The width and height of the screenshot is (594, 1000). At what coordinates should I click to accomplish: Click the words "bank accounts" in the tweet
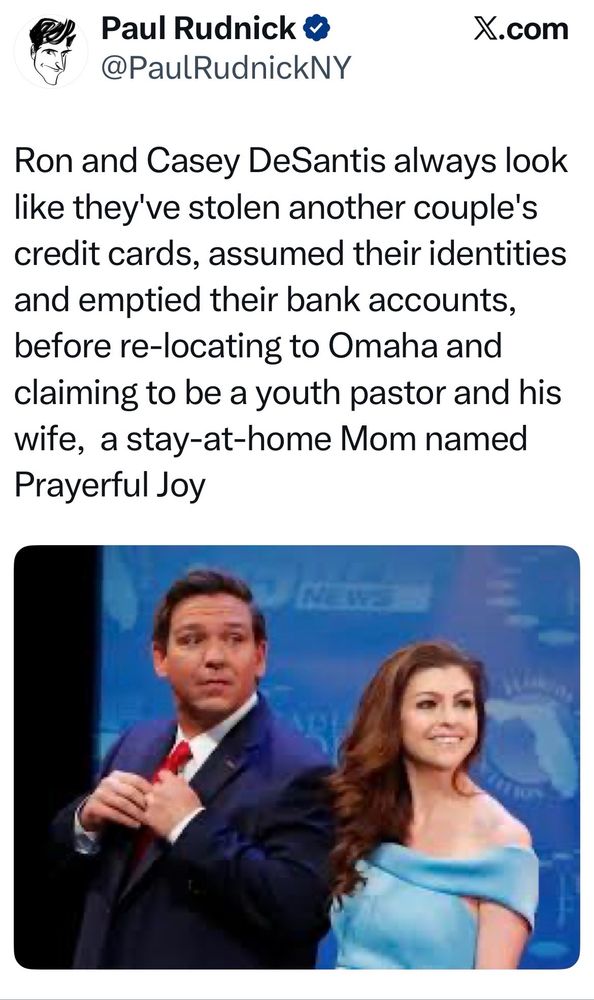(x=401, y=300)
